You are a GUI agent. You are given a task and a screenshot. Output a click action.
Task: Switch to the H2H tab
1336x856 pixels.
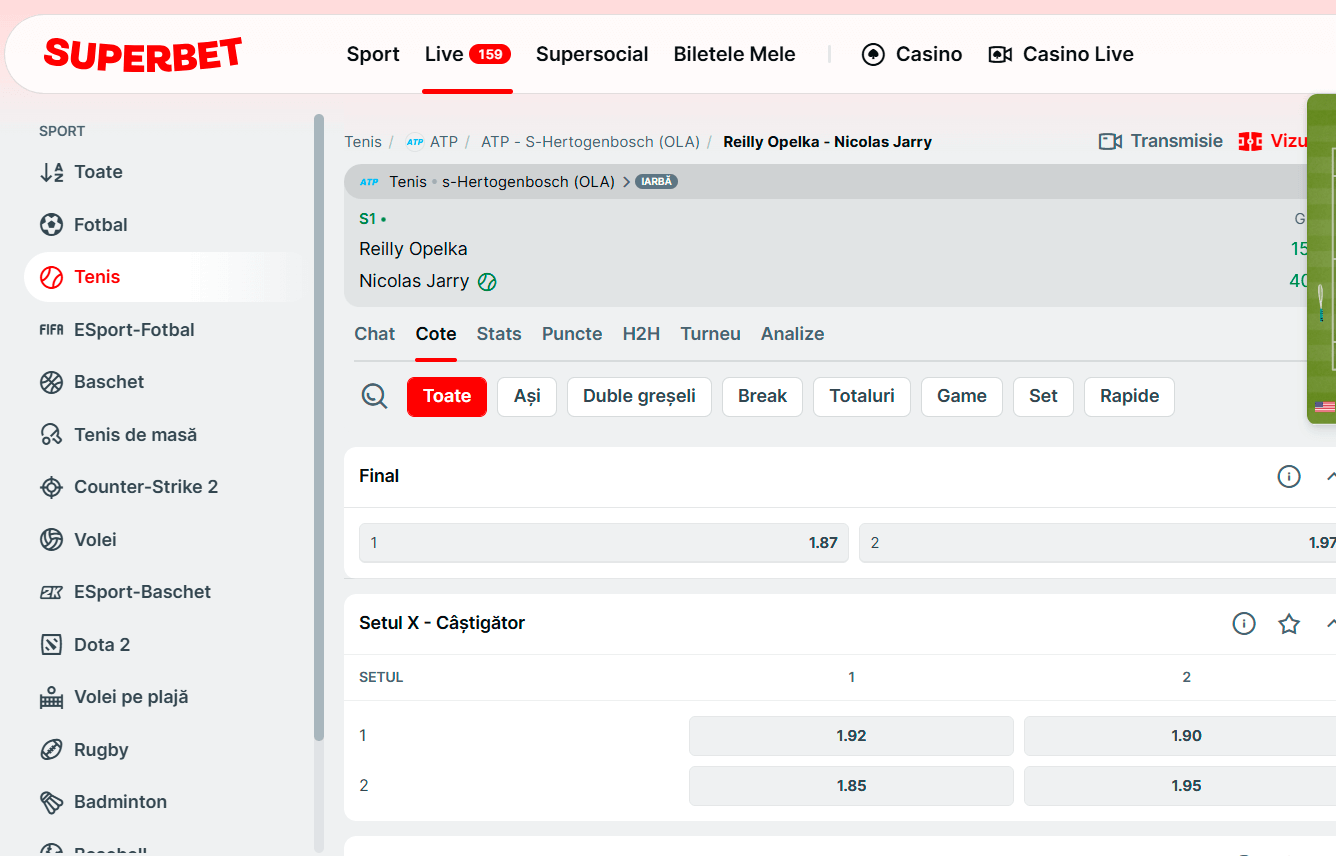[641, 334]
